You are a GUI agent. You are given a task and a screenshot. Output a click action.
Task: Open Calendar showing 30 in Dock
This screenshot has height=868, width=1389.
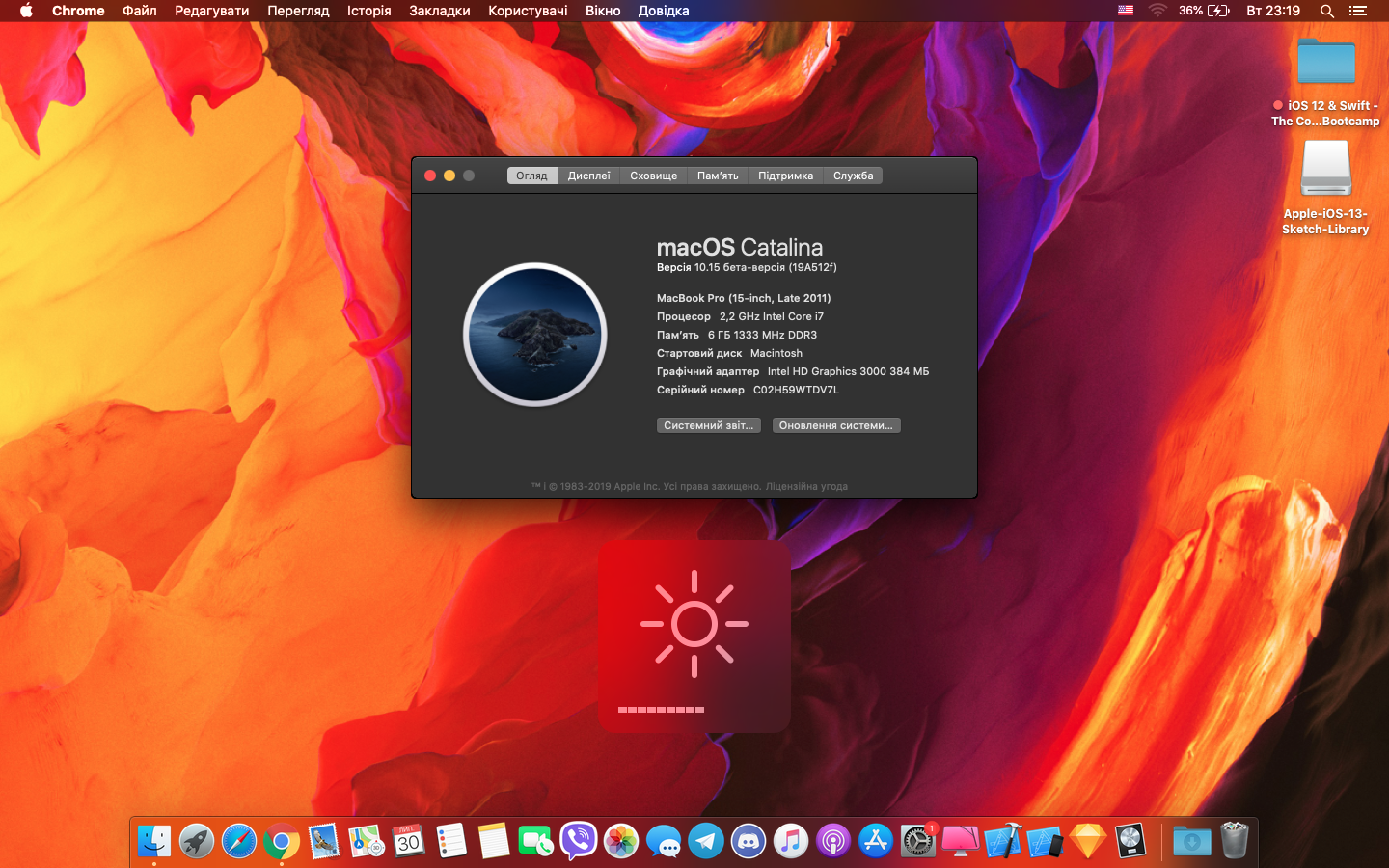pyautogui.click(x=409, y=841)
